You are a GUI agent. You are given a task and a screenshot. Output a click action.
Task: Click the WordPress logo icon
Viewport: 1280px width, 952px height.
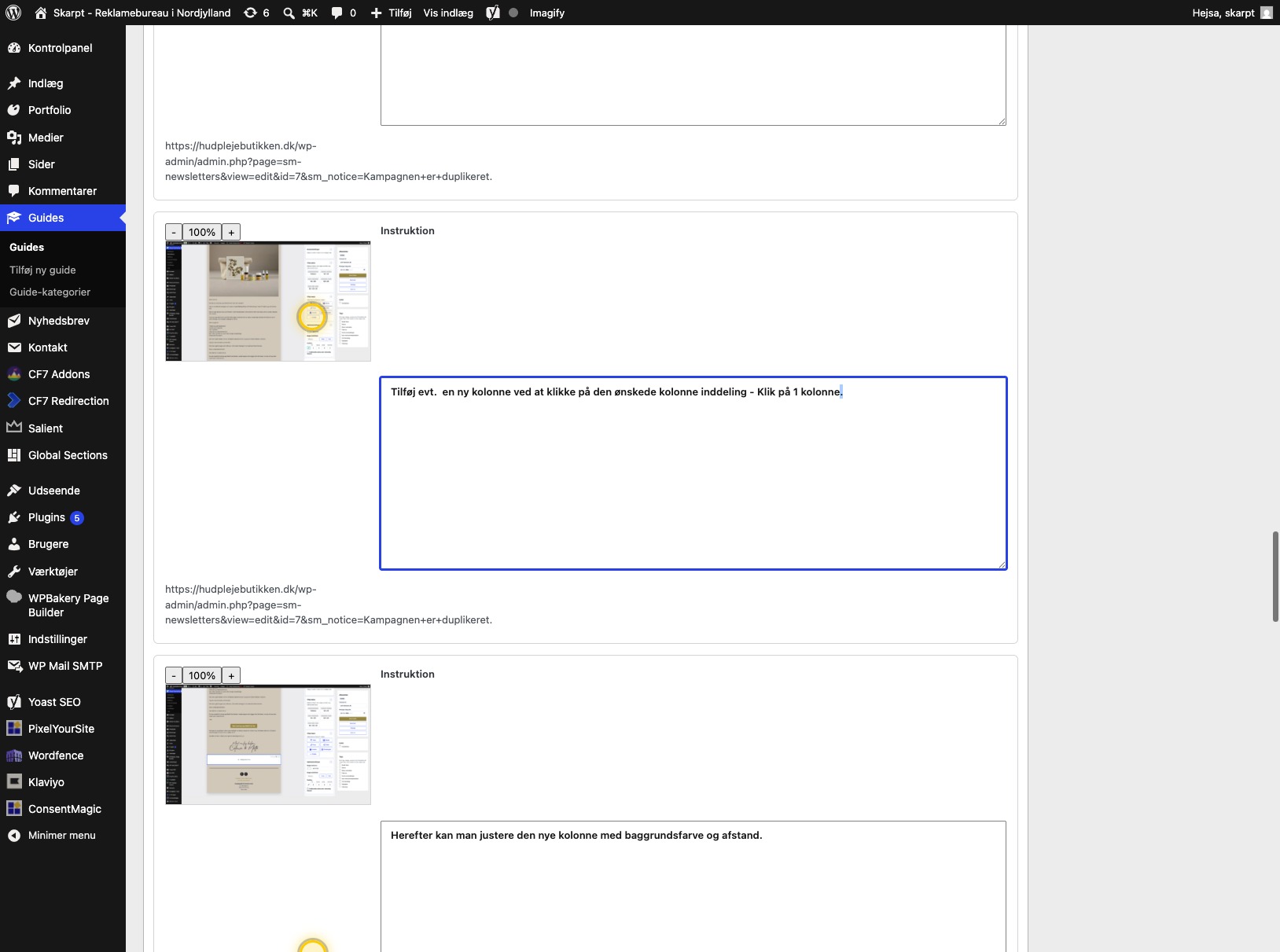tap(13, 13)
